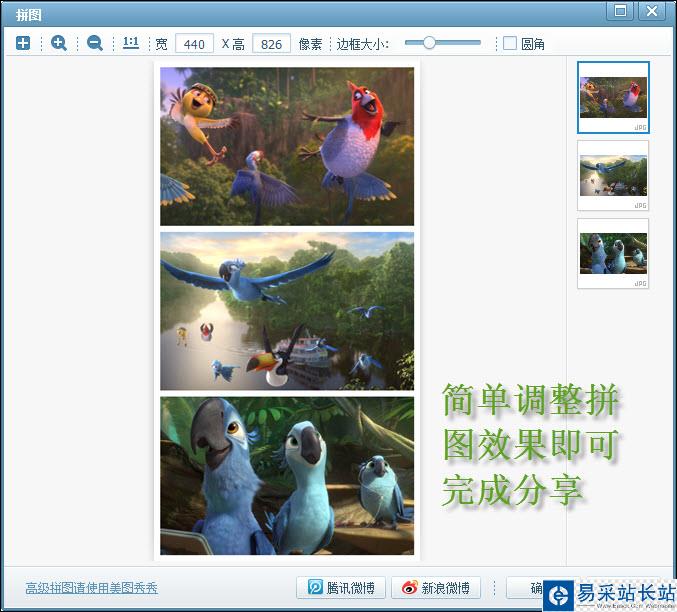Select the second thumbnail with flying macaw
Screen dimensions: 677x612
pos(613,175)
